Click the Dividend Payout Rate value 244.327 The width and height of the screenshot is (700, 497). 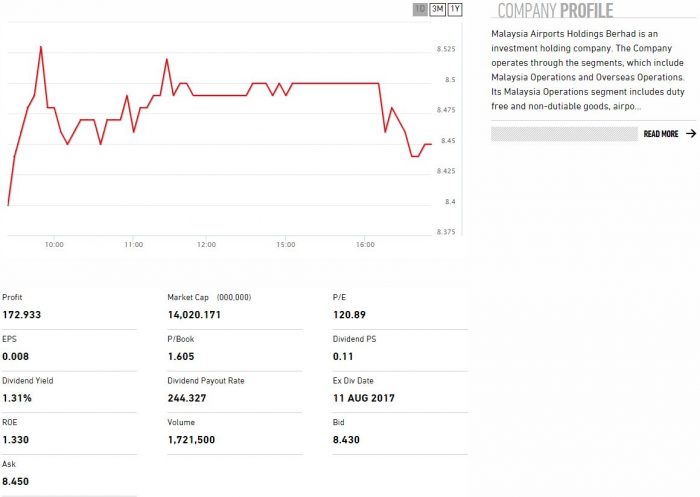(187, 398)
